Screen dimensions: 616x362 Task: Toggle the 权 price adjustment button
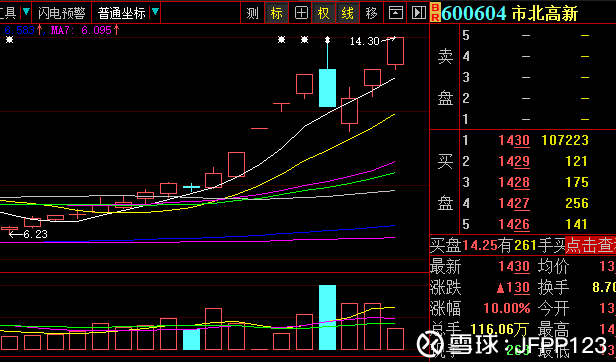pyautogui.click(x=324, y=13)
